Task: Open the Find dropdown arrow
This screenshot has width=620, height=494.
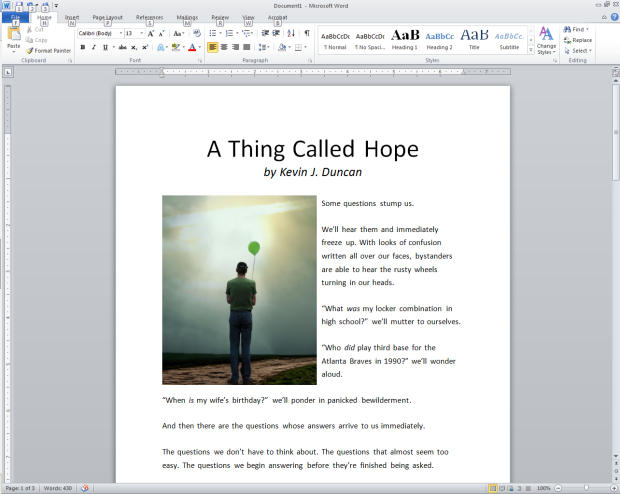Action: [x=588, y=29]
